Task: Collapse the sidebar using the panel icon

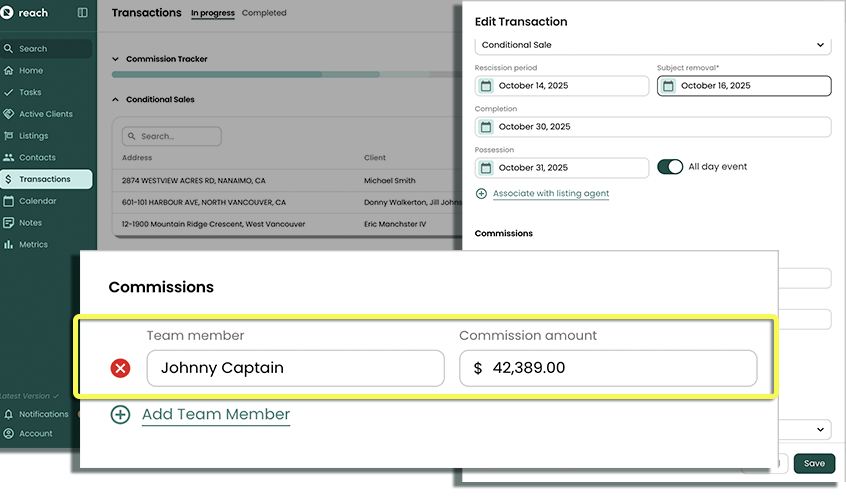Action: [82, 13]
